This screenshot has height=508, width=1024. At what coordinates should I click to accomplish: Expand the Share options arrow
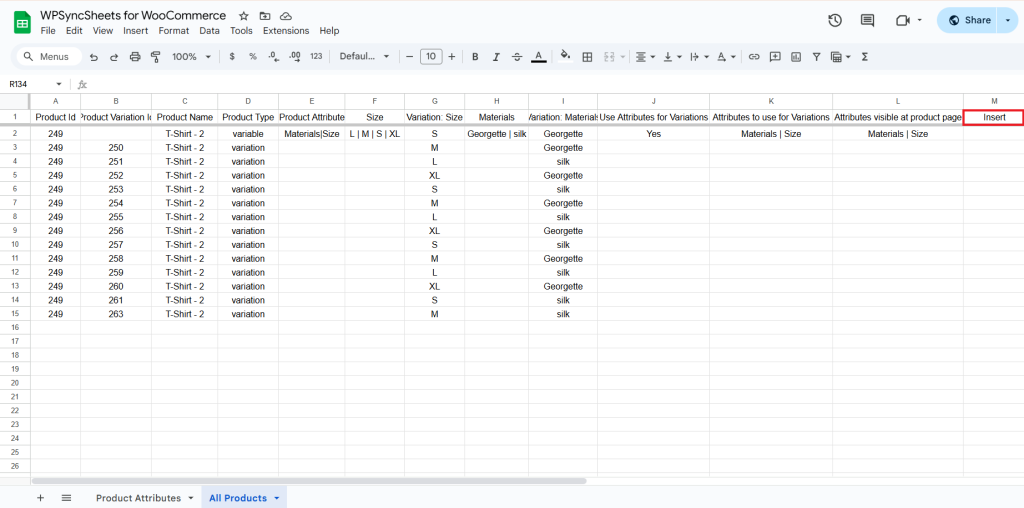click(1008, 20)
